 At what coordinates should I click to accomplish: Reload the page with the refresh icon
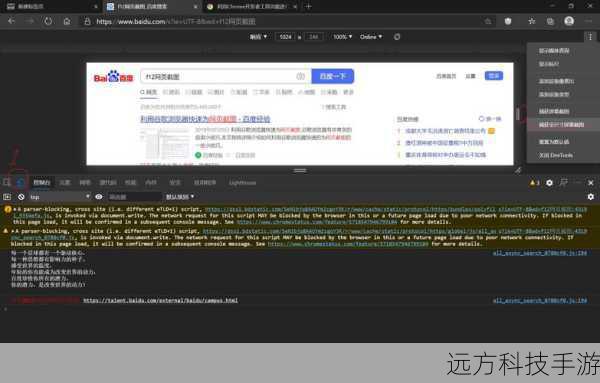48,21
